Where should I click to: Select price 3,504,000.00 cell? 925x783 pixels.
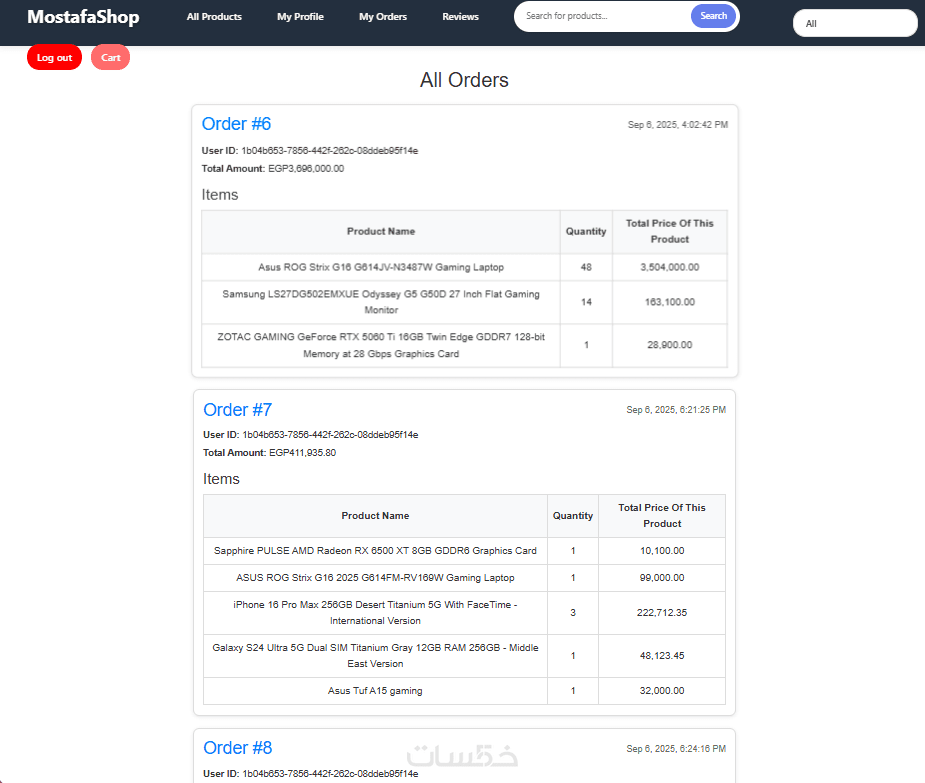pyautogui.click(x=670, y=267)
